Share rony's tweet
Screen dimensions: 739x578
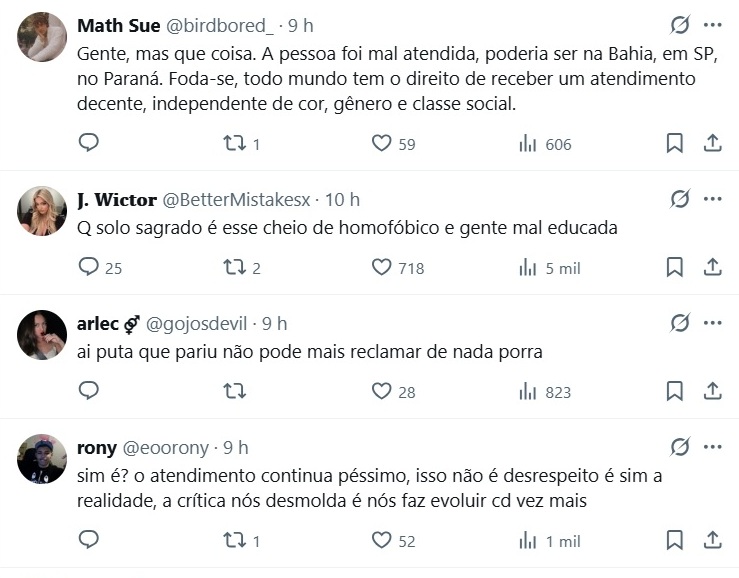[713, 540]
